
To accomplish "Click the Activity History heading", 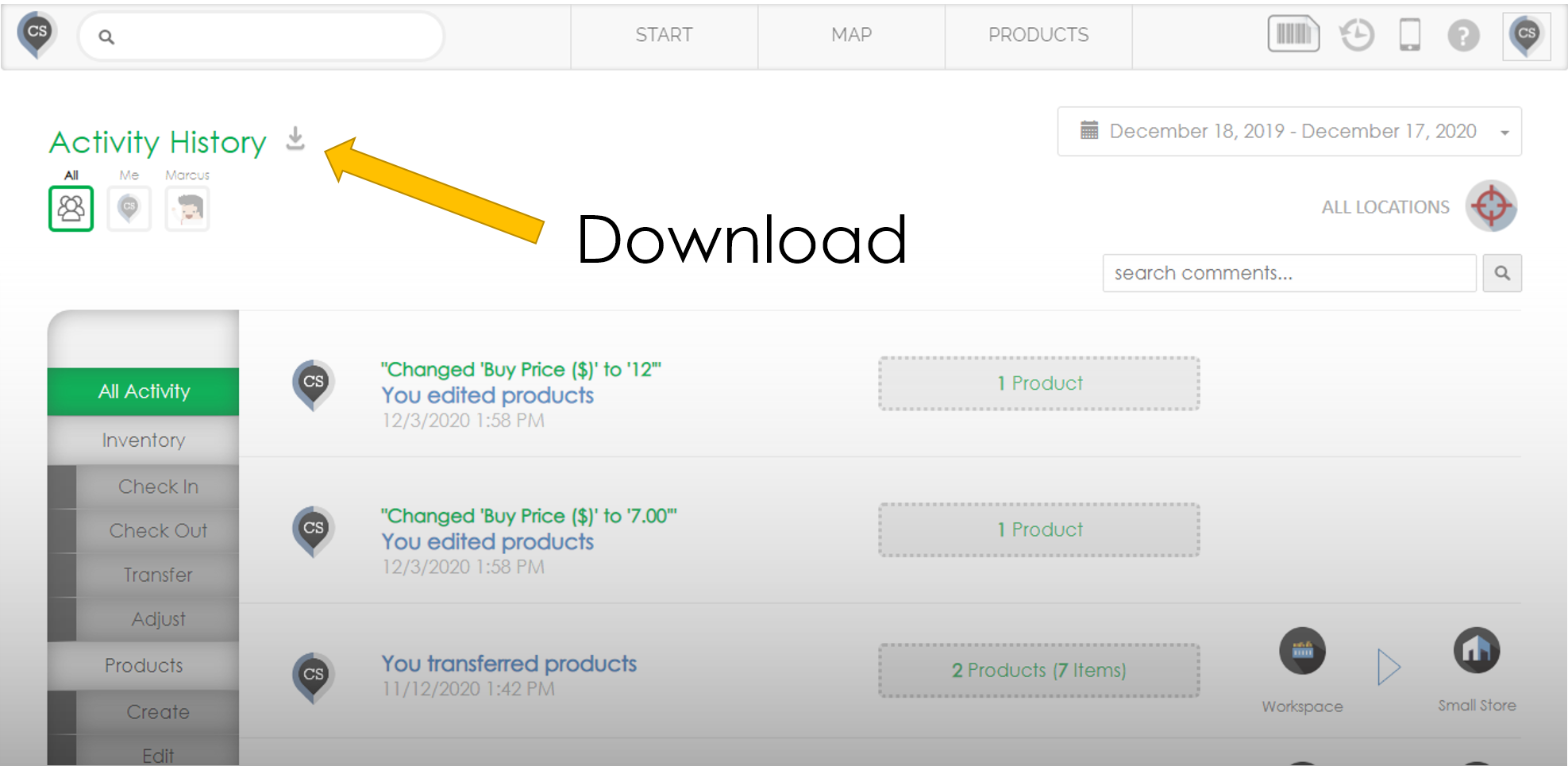I will tap(158, 143).
